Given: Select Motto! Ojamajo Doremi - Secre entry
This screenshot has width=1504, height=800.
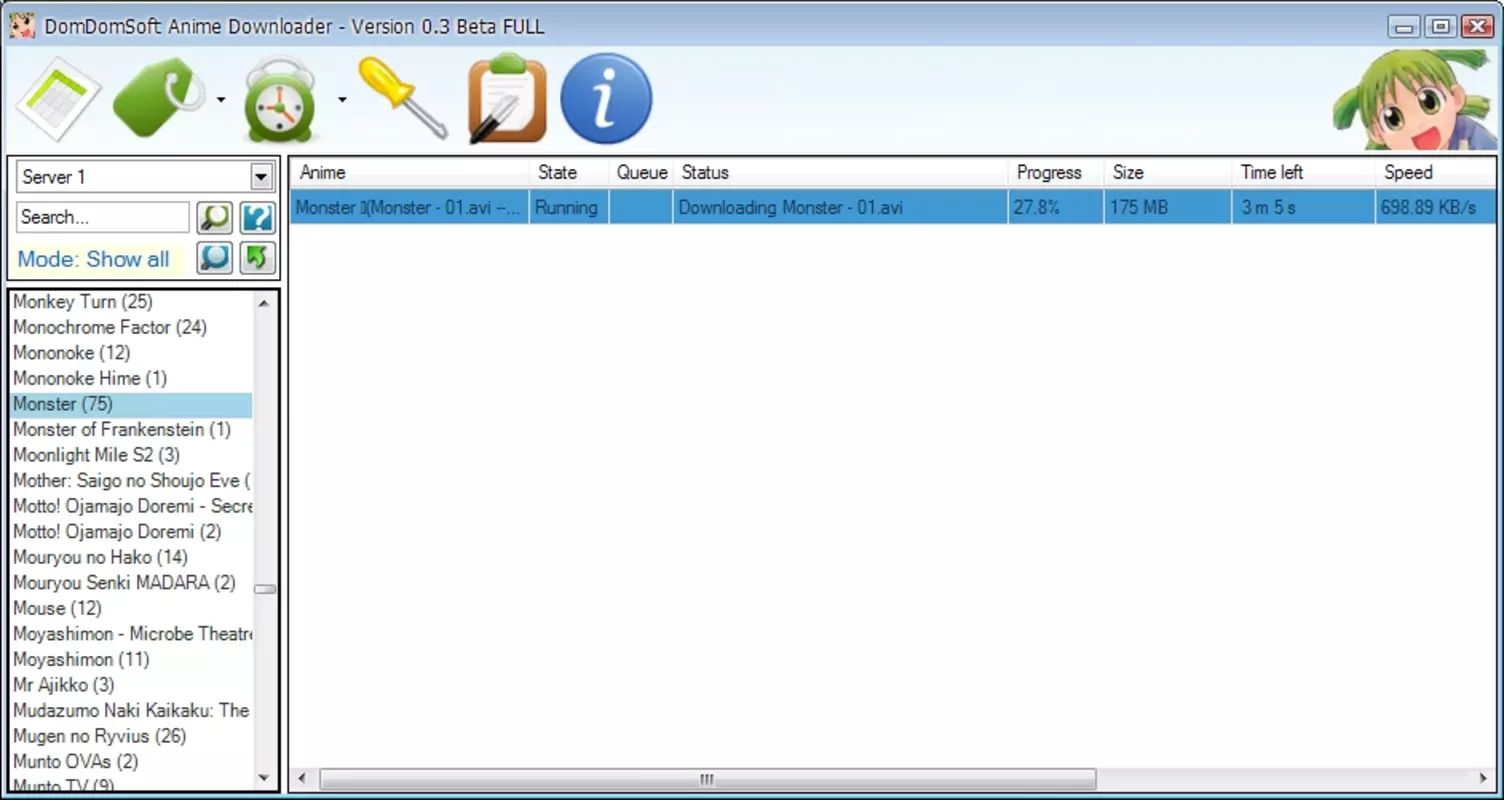Looking at the screenshot, I should pyautogui.click(x=131, y=506).
